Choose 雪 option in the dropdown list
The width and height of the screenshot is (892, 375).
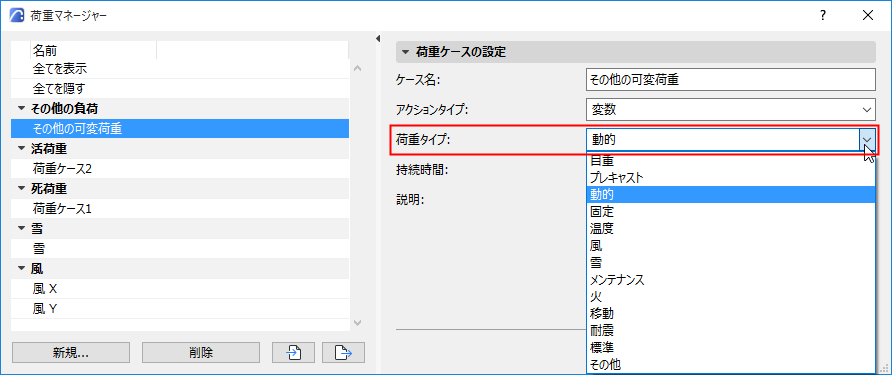(730, 262)
